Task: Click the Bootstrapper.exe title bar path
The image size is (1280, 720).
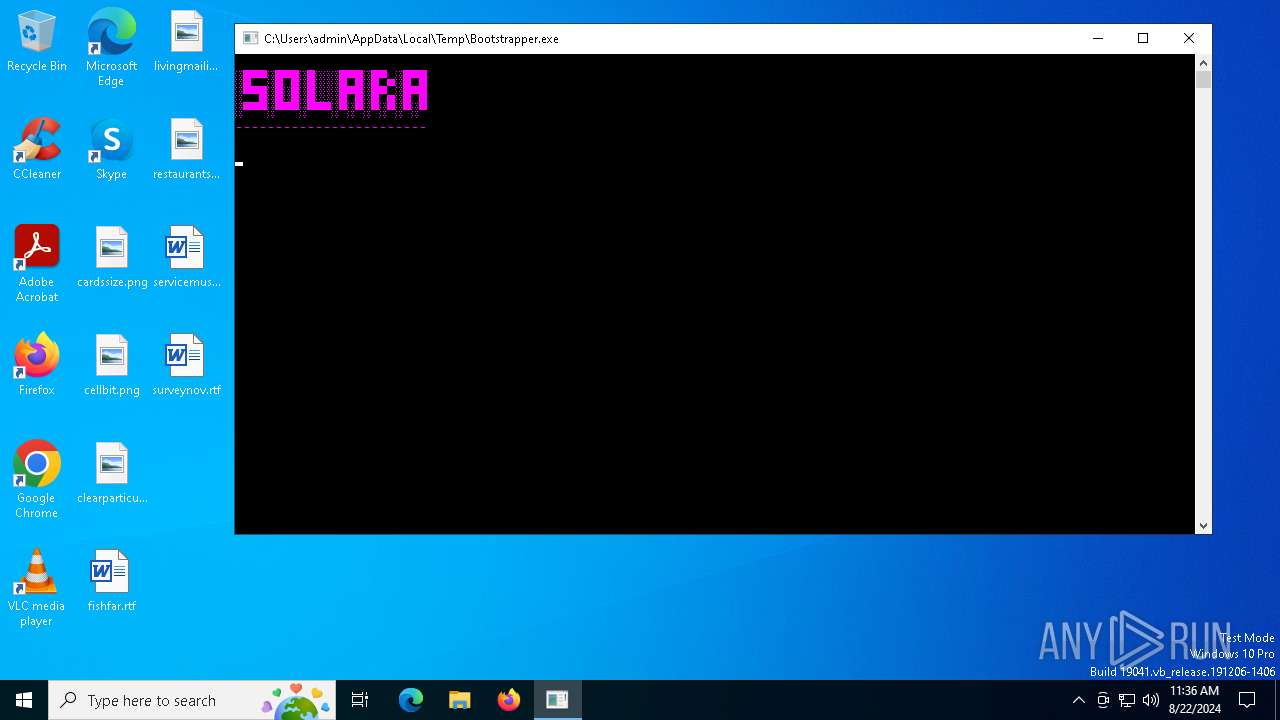Action: click(x=411, y=39)
